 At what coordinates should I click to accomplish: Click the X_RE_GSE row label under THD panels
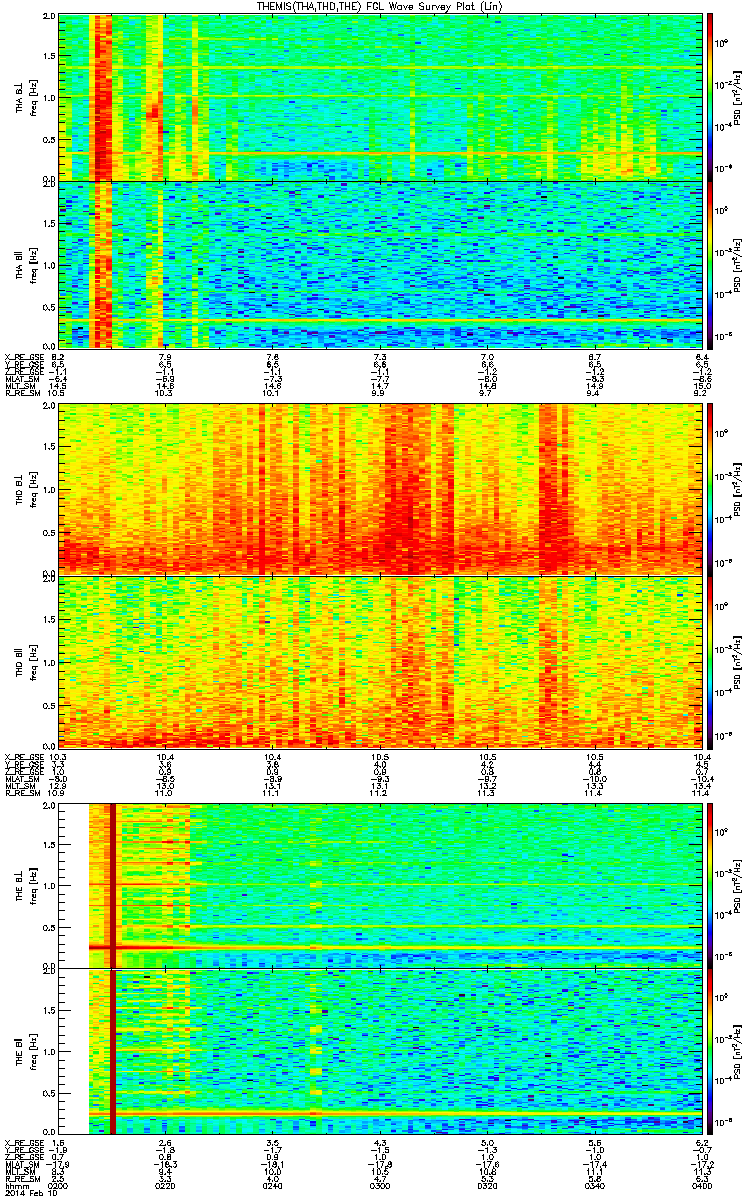[24, 755]
